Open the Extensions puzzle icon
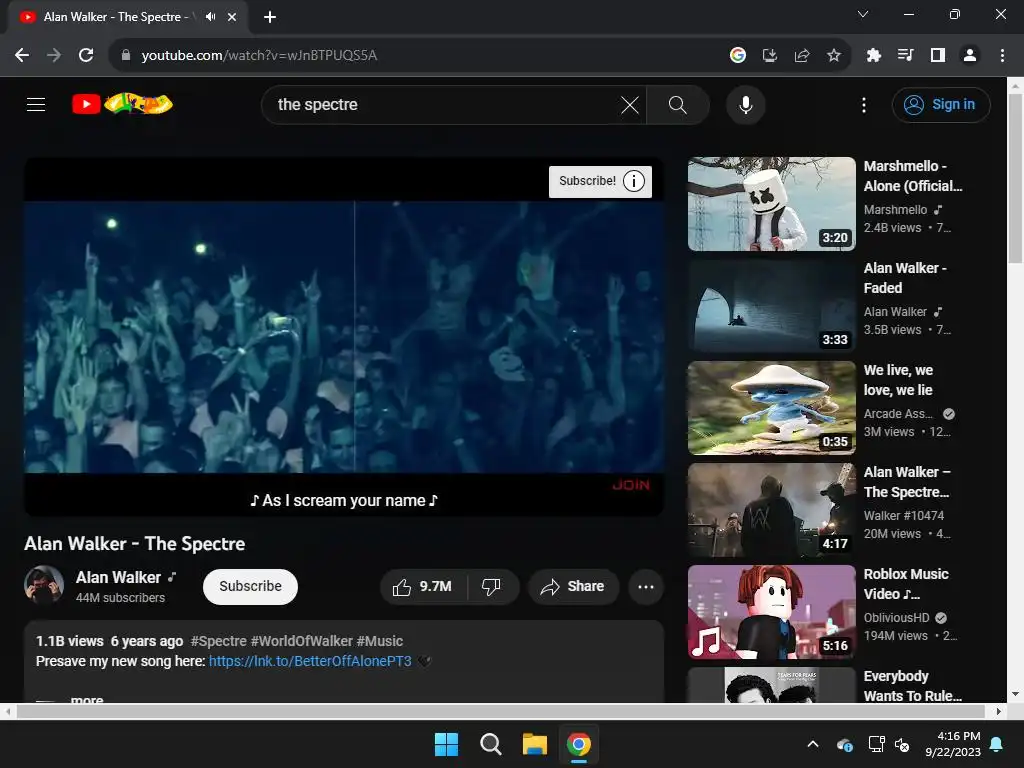Viewport: 1024px width, 768px height. point(874,56)
